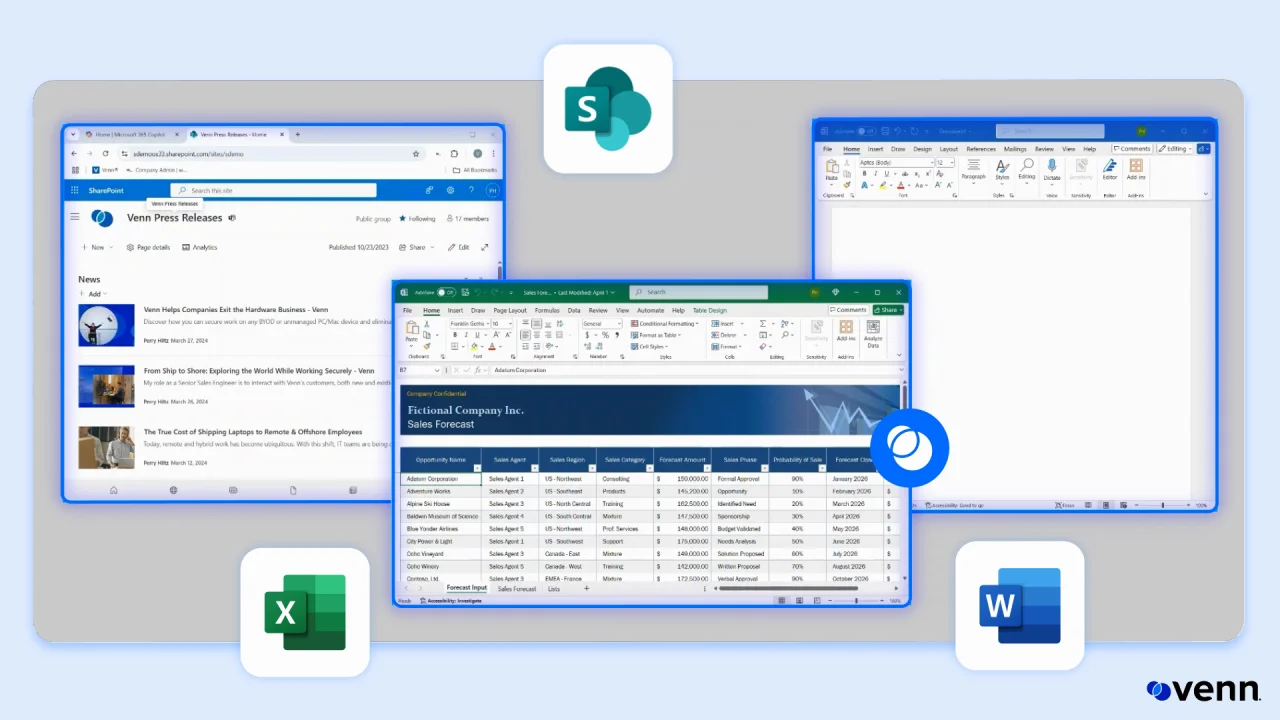Open Analyze Data in Excel
The width and height of the screenshot is (1280, 720).
(x=873, y=334)
